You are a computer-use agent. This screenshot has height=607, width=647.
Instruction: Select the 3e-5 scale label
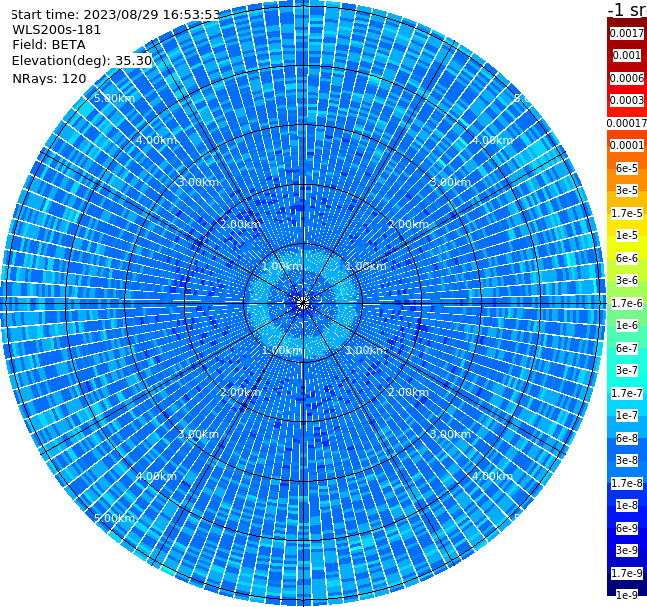627,190
